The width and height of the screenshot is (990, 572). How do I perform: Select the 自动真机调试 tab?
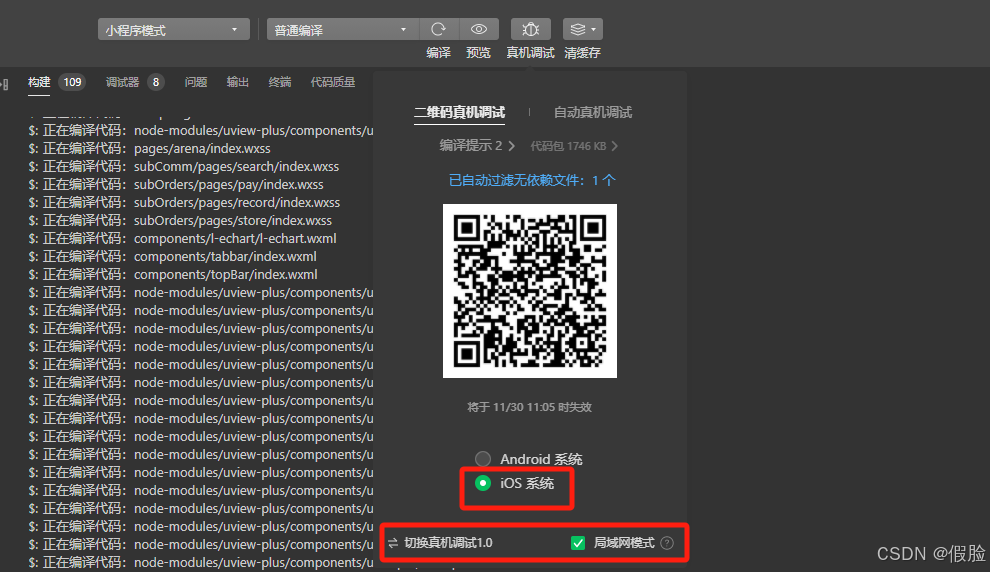[593, 112]
